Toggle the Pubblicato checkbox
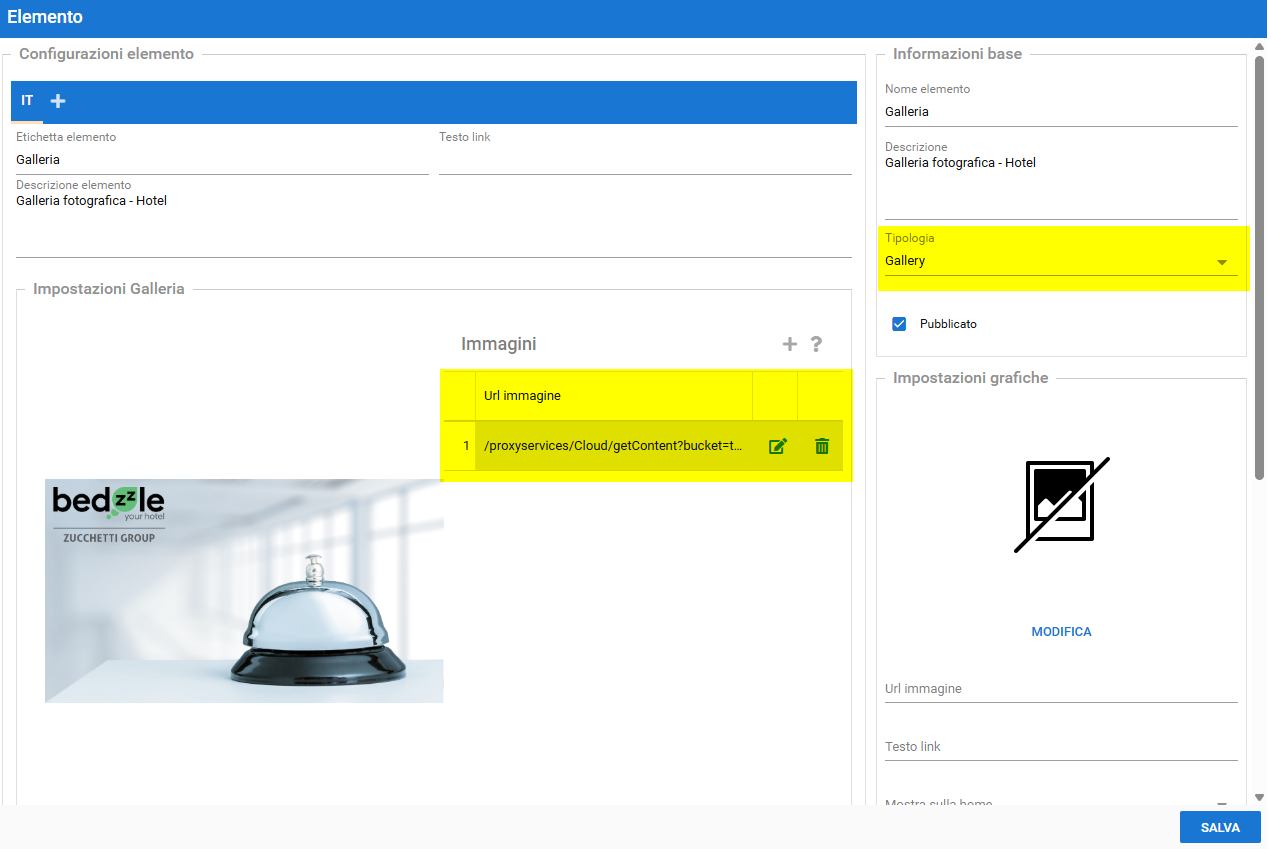 pos(899,324)
